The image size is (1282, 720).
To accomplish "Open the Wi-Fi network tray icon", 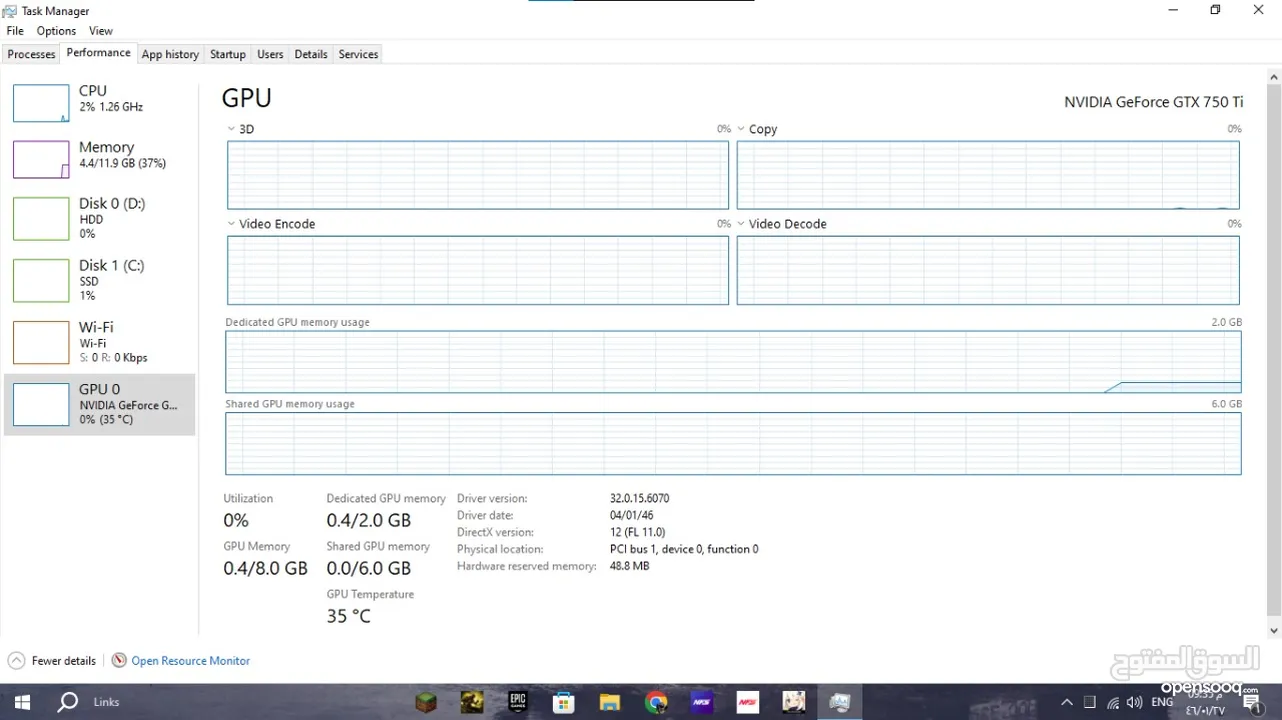I will 1113,702.
